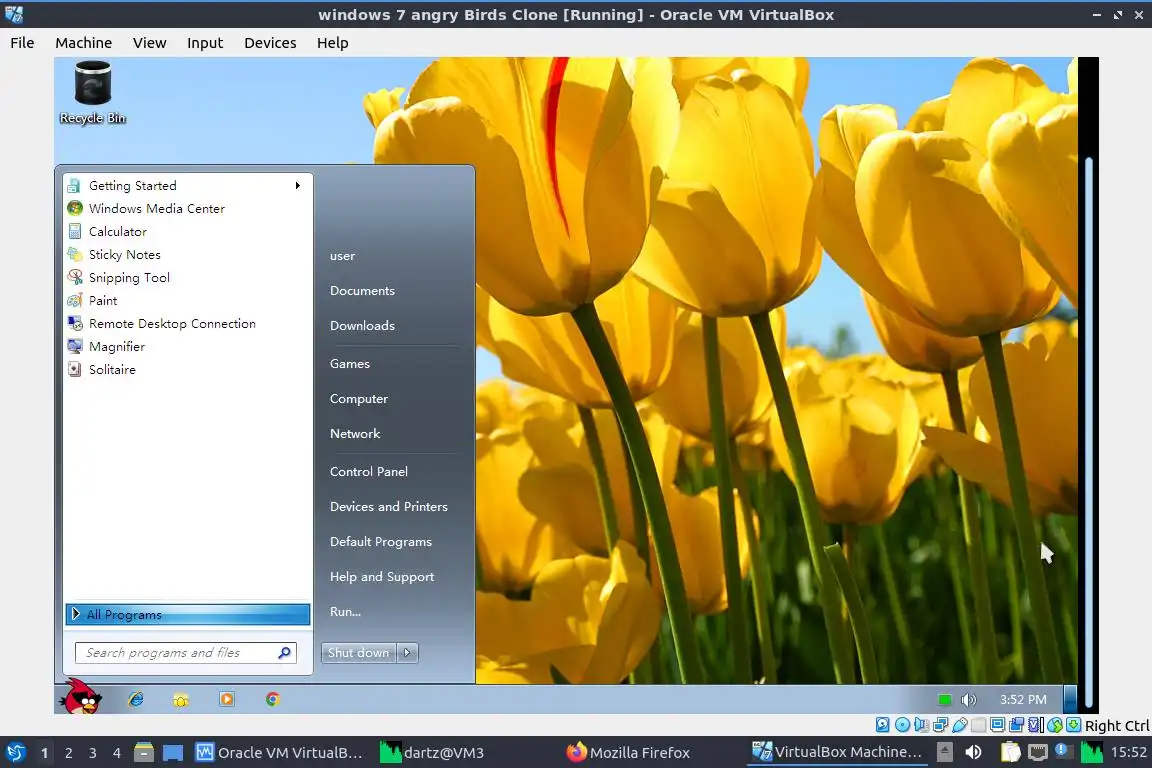
Task: Click the optical disk status icon
Action: pyautogui.click(x=903, y=725)
